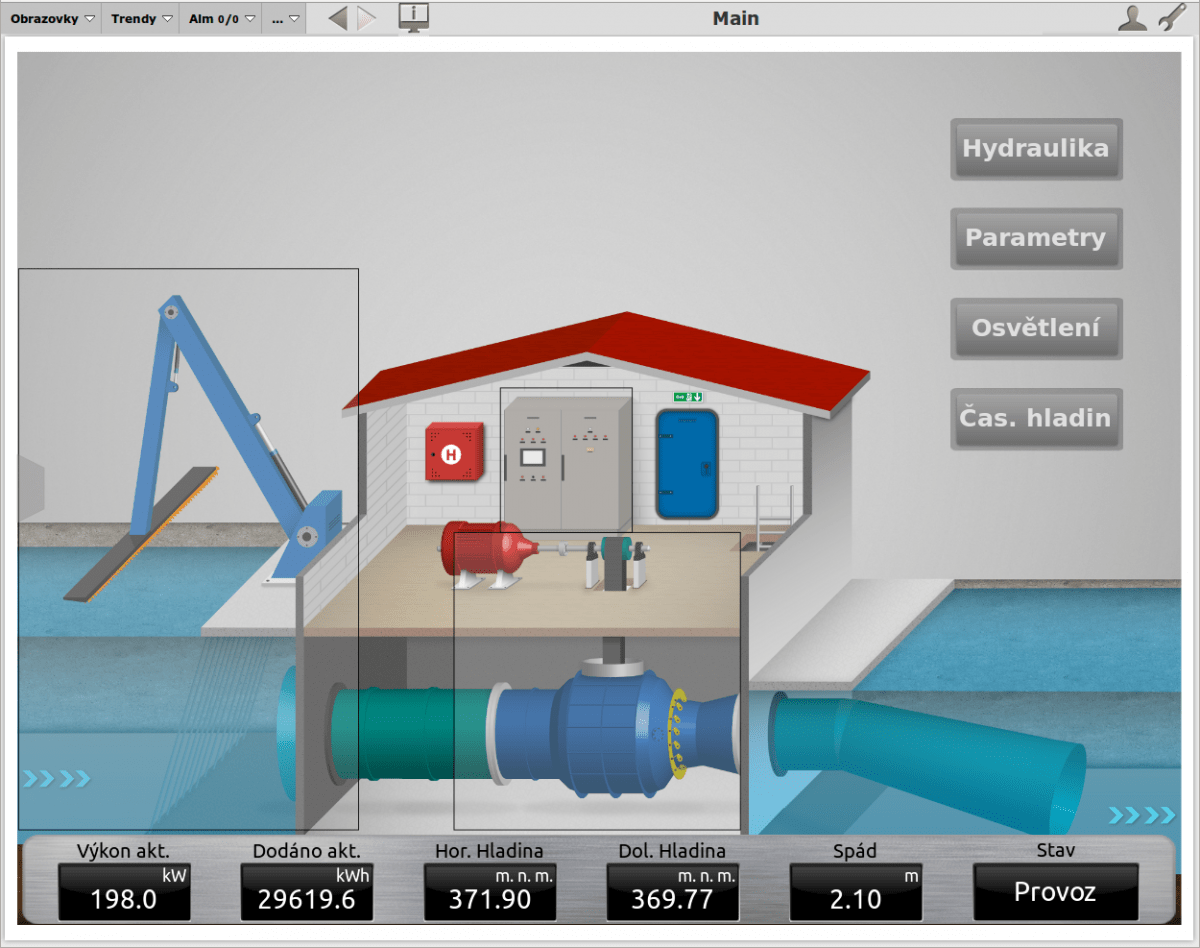Click the blue powerhouse door
Viewport: 1200px width, 948px height.
point(687,463)
